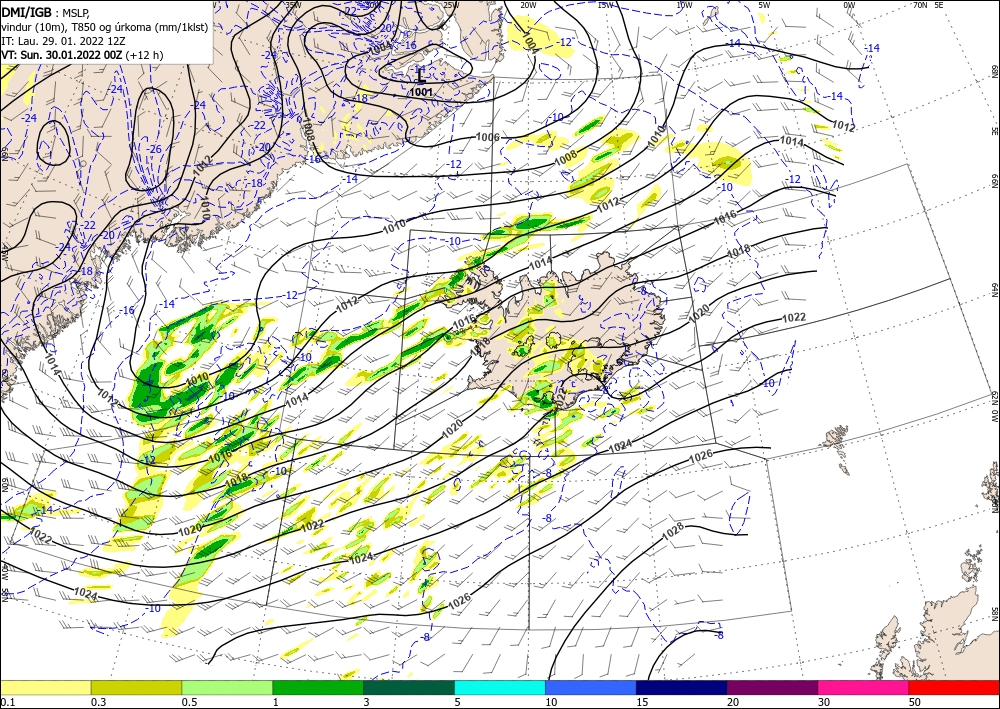
Task: Click the yellow 0.1–0.3 precipitation legend swatch
Action: pyautogui.click(x=45, y=687)
